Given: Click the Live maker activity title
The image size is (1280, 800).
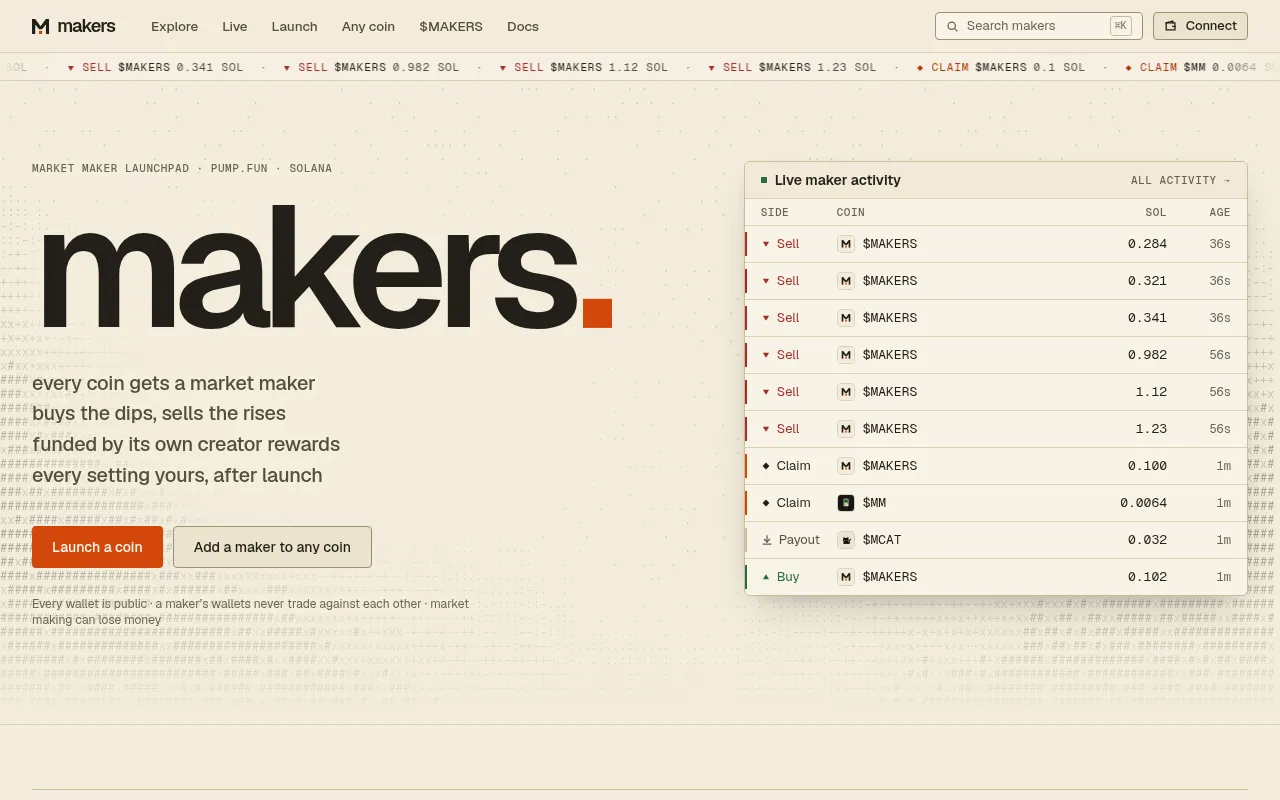Looking at the screenshot, I should [838, 180].
